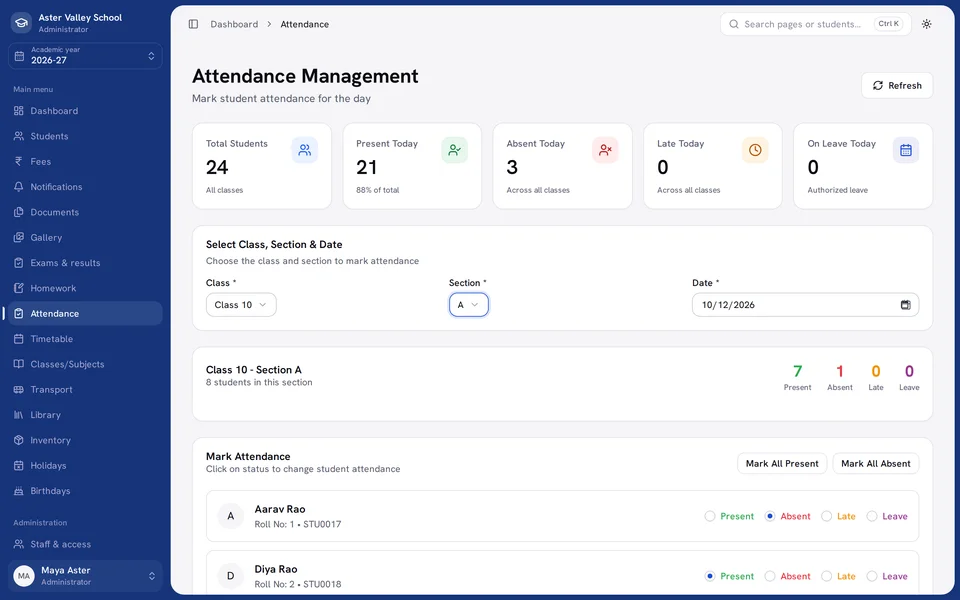Expand the Maya Aster account menu
Image resolution: width=960 pixels, height=600 pixels.
coord(85,576)
